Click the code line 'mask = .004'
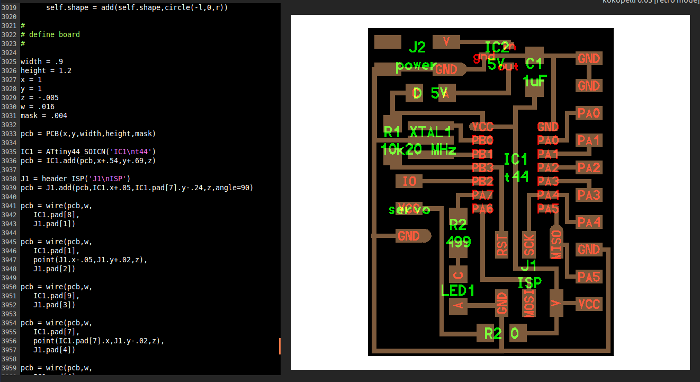This screenshot has height=382, width=700. [x=44, y=115]
